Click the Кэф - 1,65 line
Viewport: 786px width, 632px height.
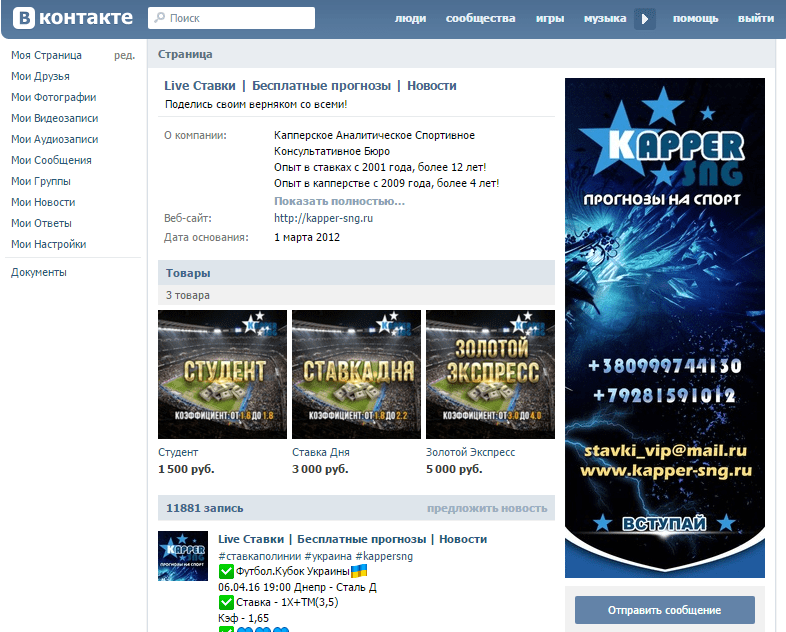click(x=243, y=618)
